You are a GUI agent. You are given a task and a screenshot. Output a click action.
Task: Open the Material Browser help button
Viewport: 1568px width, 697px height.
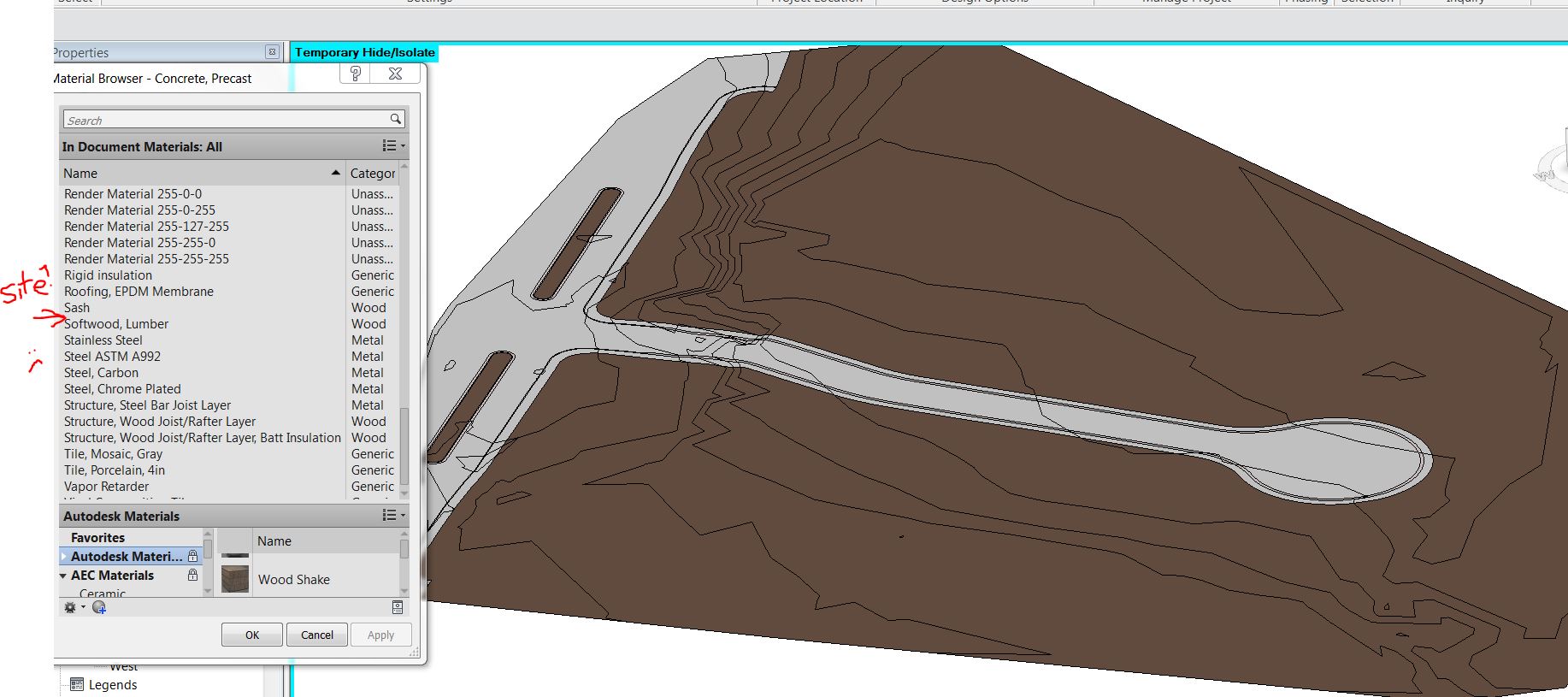coord(356,74)
